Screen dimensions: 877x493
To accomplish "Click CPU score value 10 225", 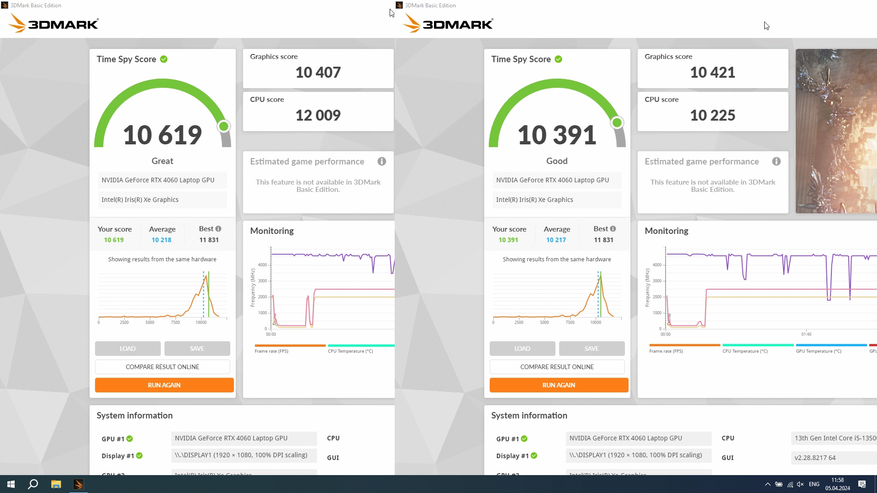I will pos(713,115).
